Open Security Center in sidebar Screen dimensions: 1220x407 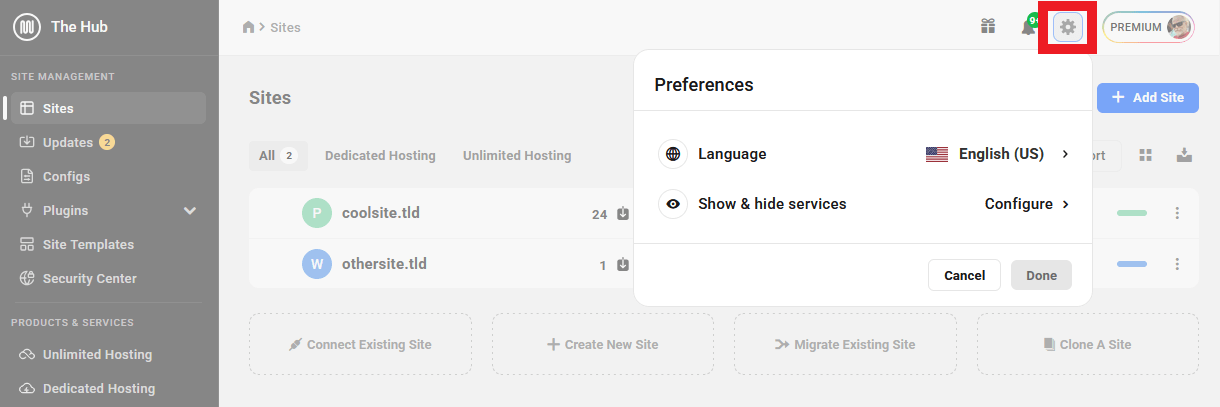click(90, 278)
